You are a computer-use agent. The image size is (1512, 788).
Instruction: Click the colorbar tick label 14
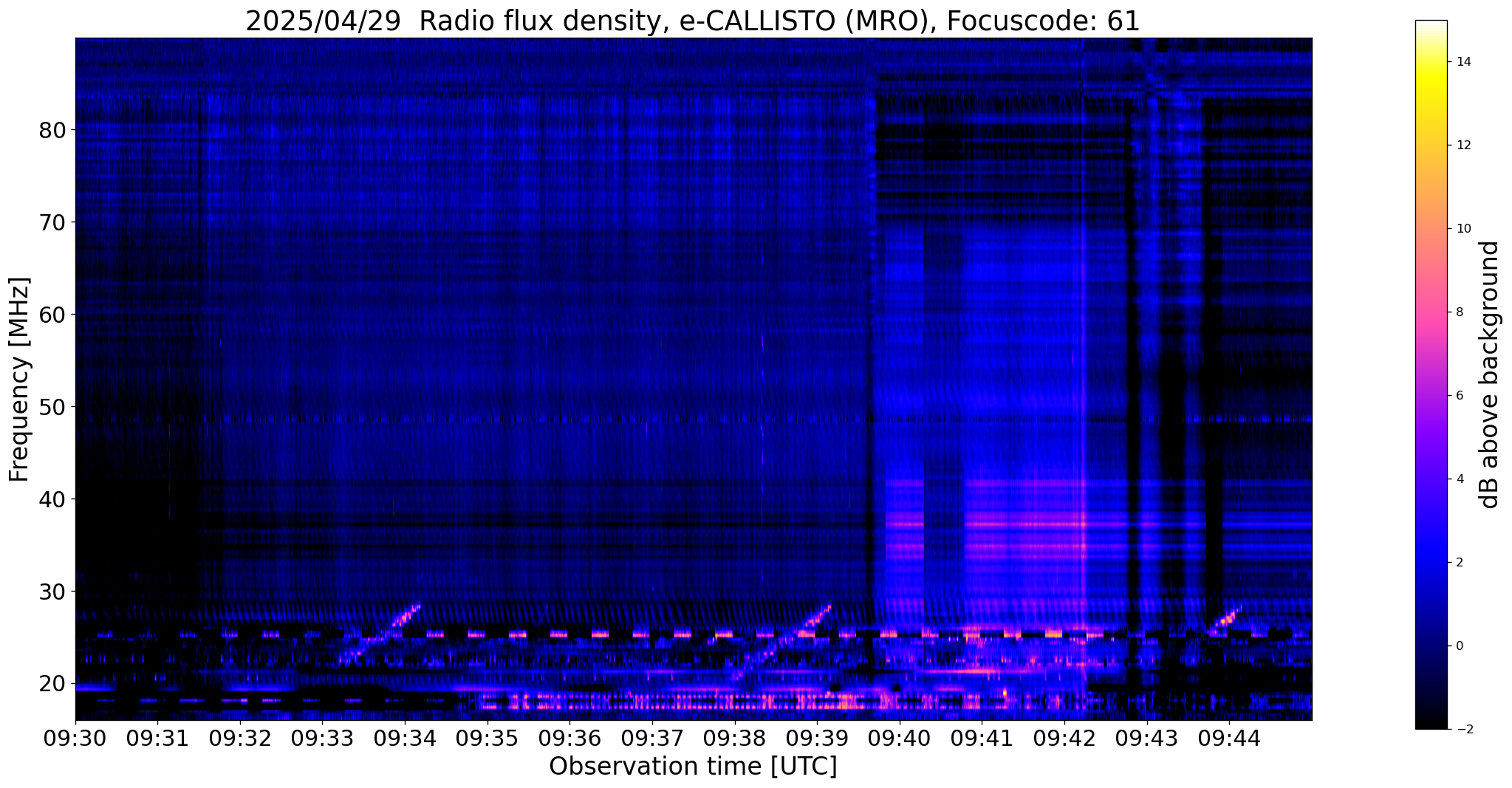pyautogui.click(x=1463, y=62)
